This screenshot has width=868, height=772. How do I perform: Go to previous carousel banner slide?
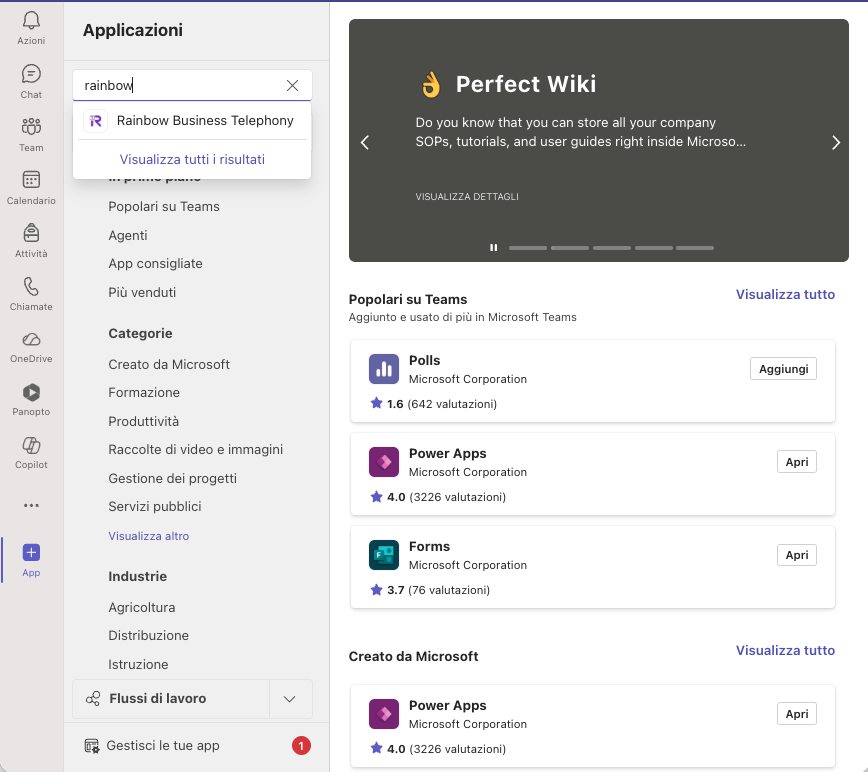(x=365, y=143)
